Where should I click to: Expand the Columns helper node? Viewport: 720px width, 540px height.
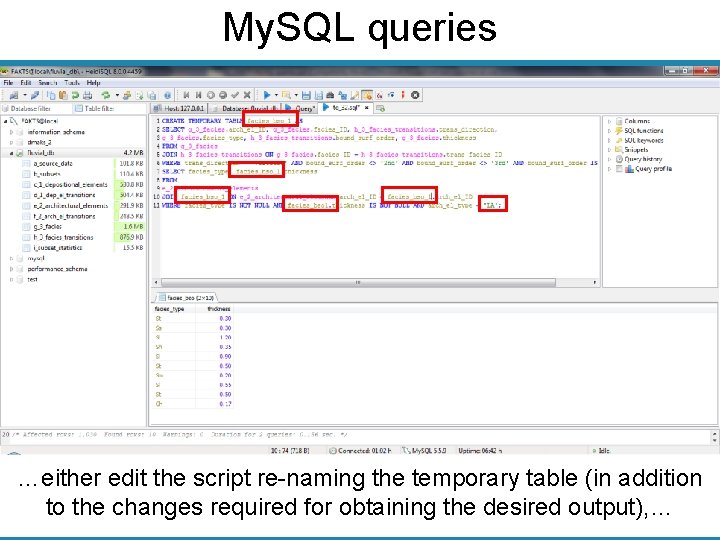pos(609,121)
